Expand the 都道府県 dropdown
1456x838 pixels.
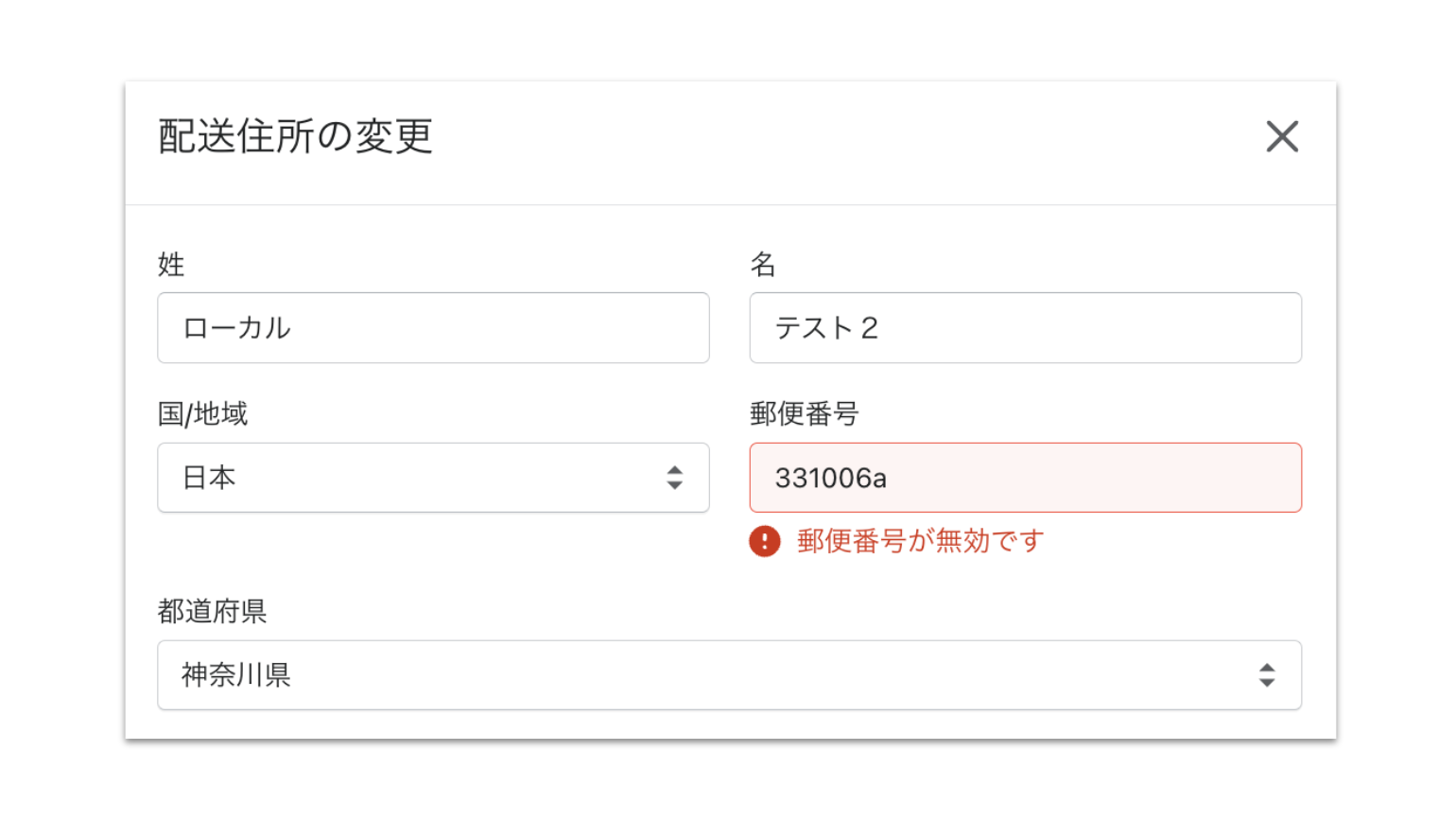pos(728,675)
